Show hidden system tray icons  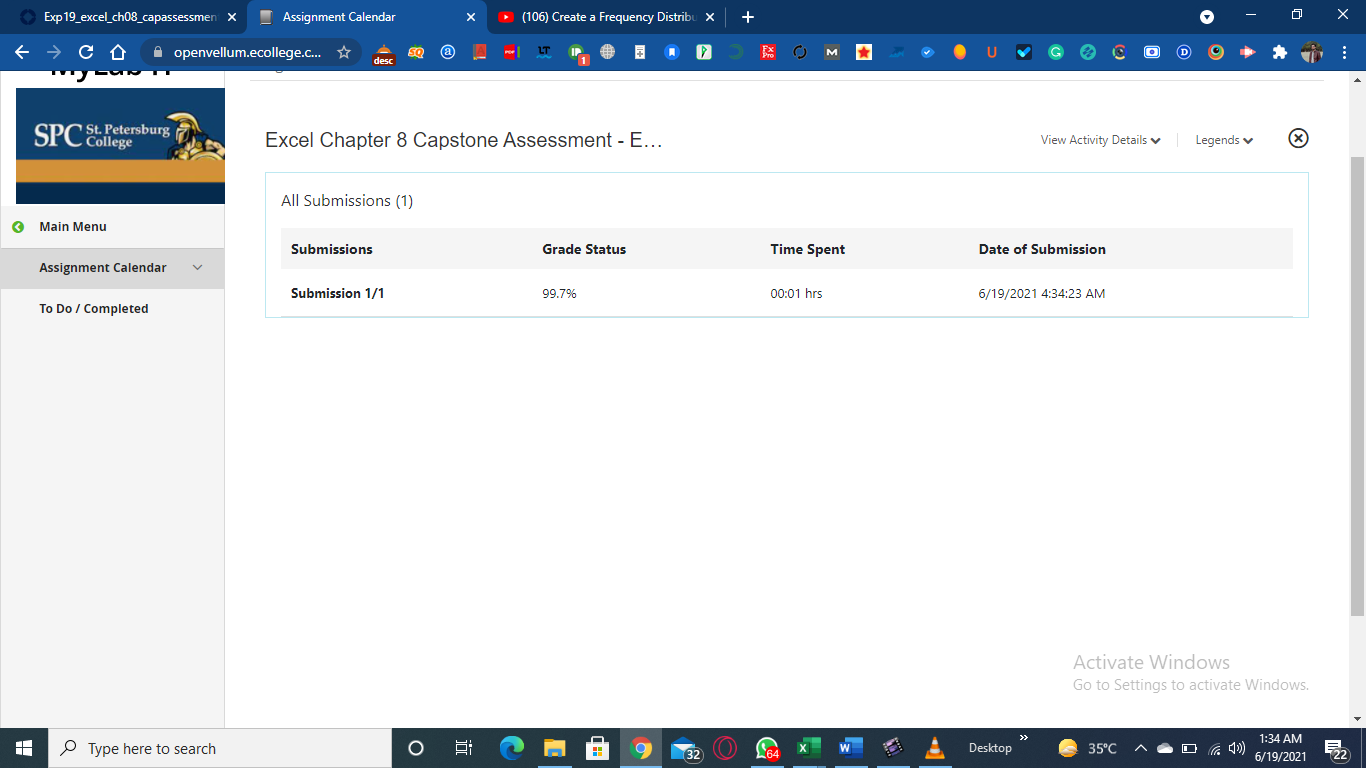coord(1141,748)
